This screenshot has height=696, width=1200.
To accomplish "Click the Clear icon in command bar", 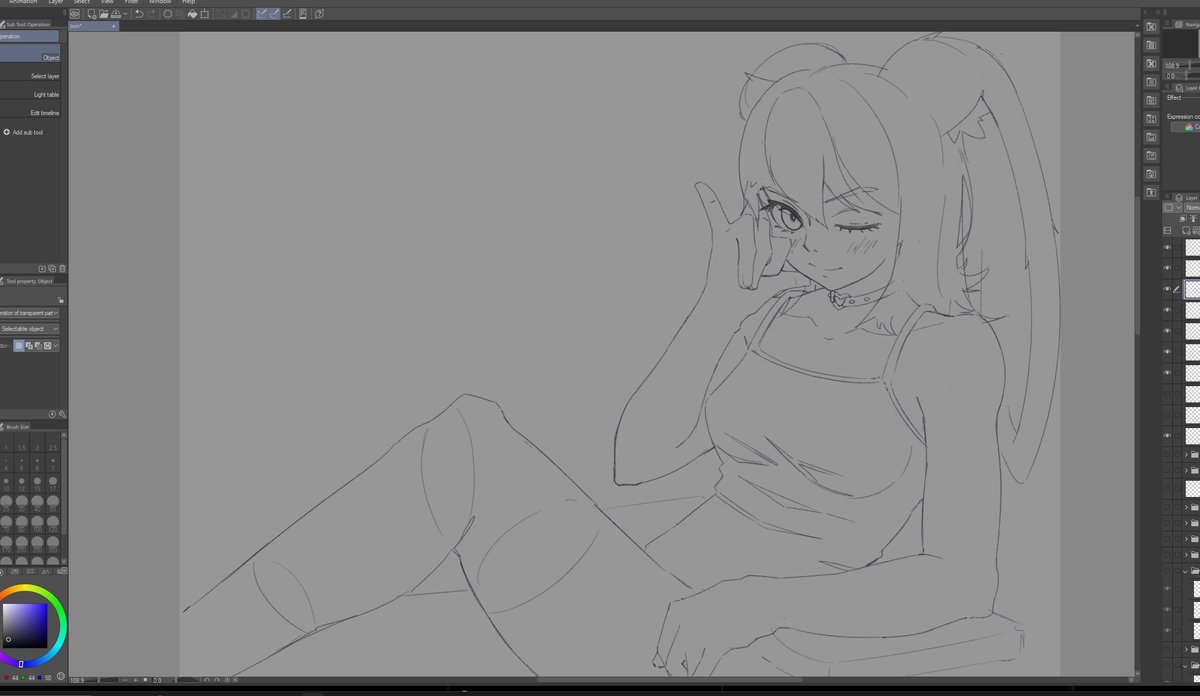I will 168,14.
